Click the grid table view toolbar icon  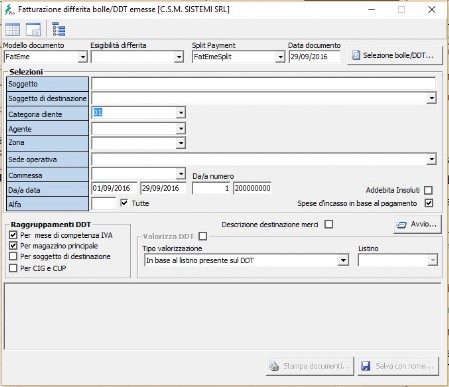13,30
